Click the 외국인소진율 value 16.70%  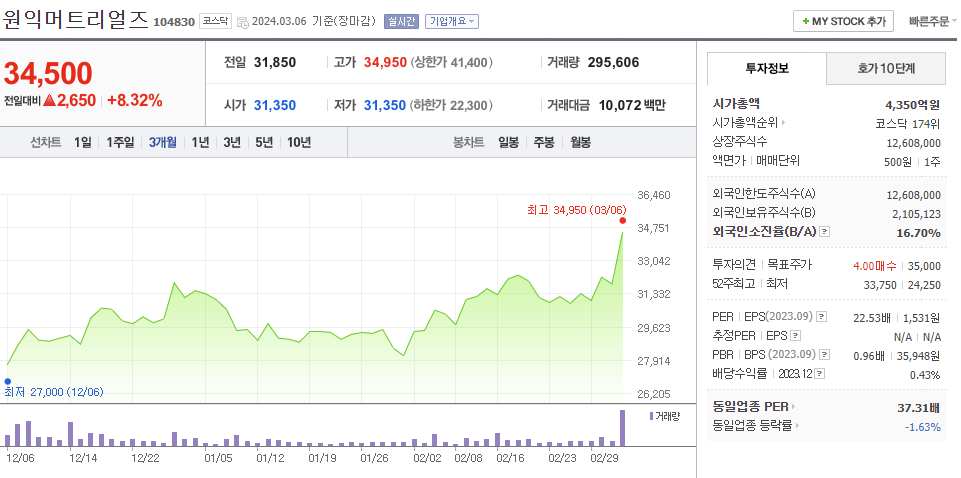coord(921,232)
